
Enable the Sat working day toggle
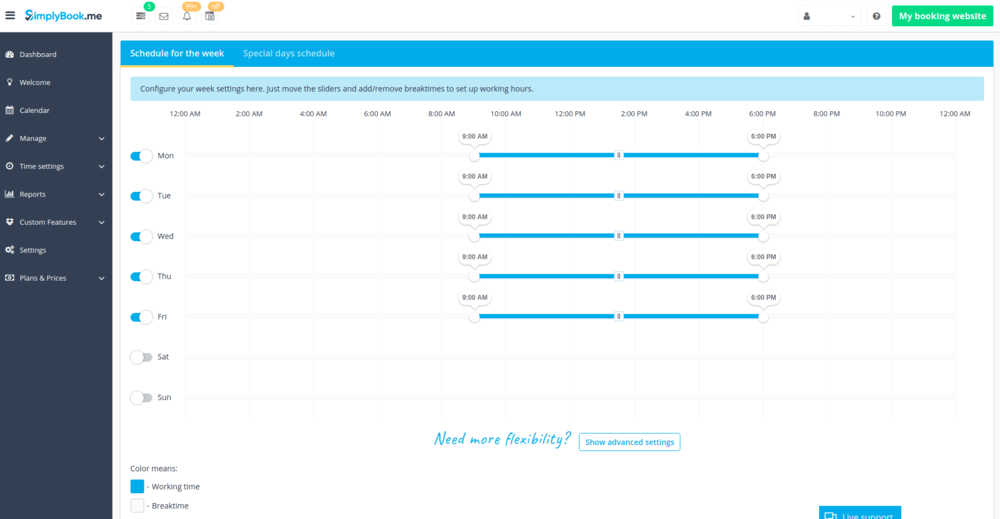click(x=141, y=357)
